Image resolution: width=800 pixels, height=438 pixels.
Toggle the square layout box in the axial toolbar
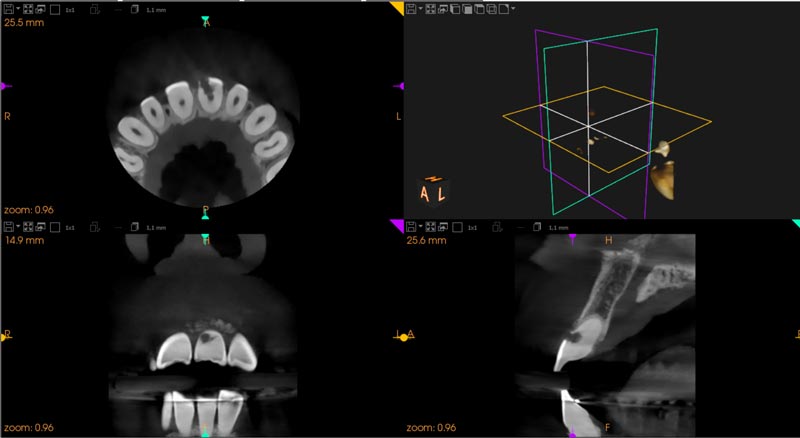(x=54, y=8)
